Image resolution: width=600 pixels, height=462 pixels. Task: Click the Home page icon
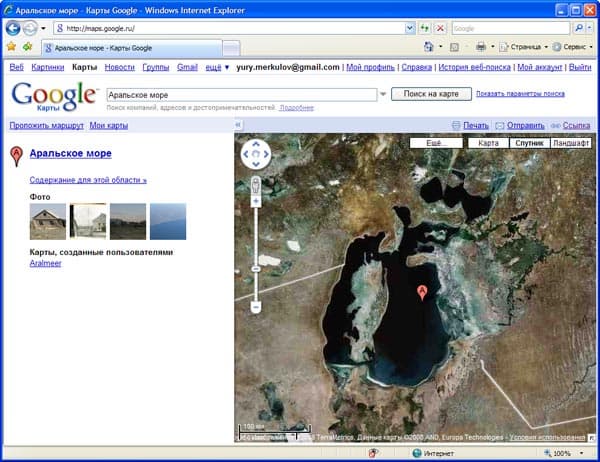429,47
